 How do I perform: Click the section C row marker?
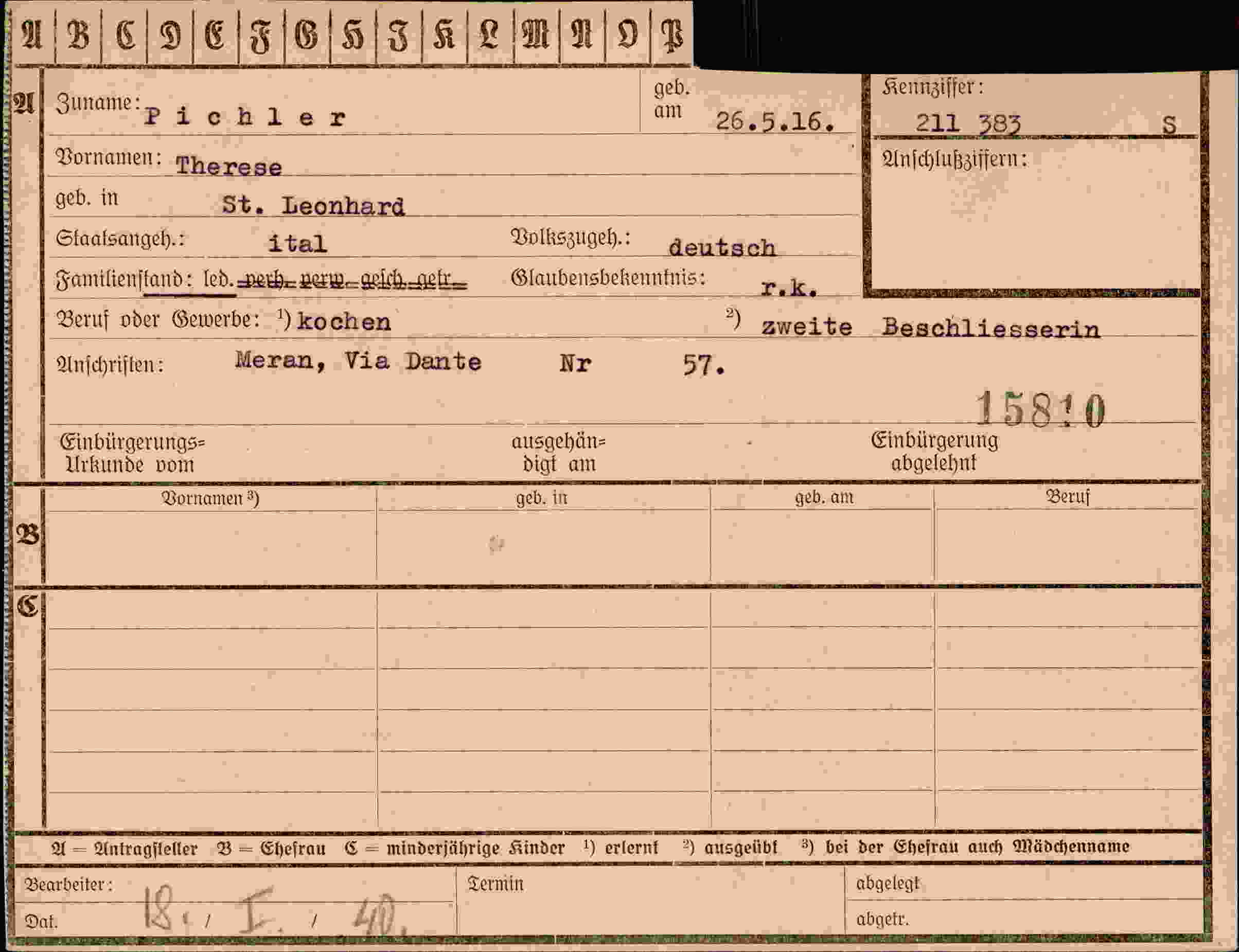(27, 606)
